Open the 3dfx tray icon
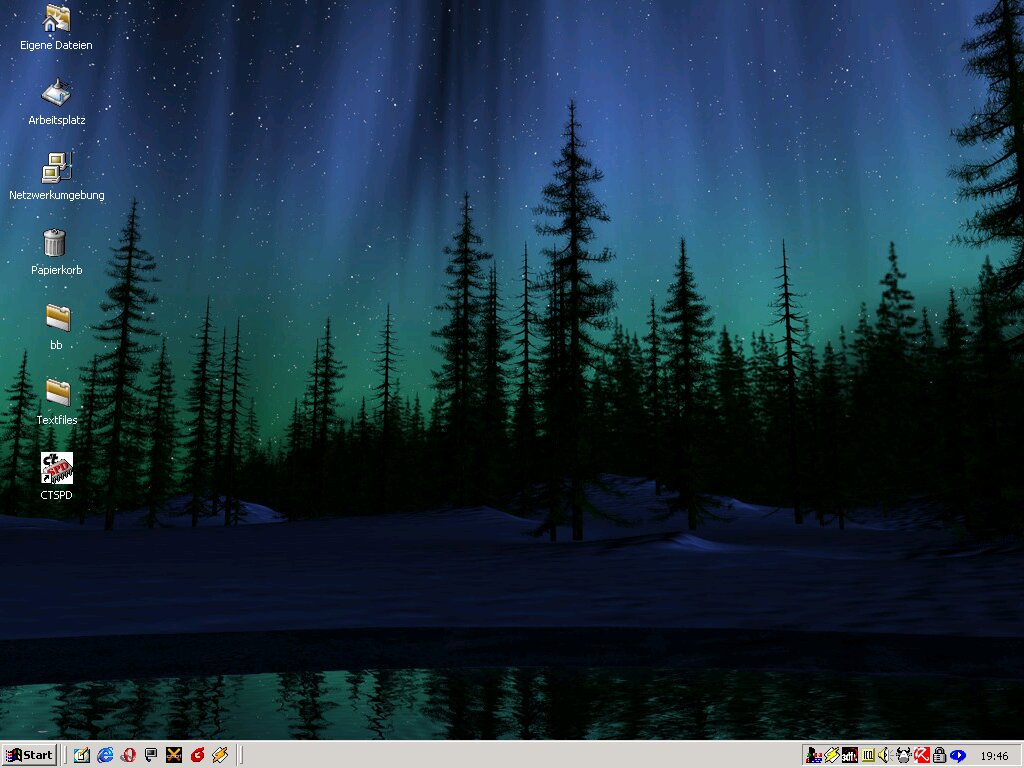Viewport: 1024px width, 768px height. tap(850, 756)
